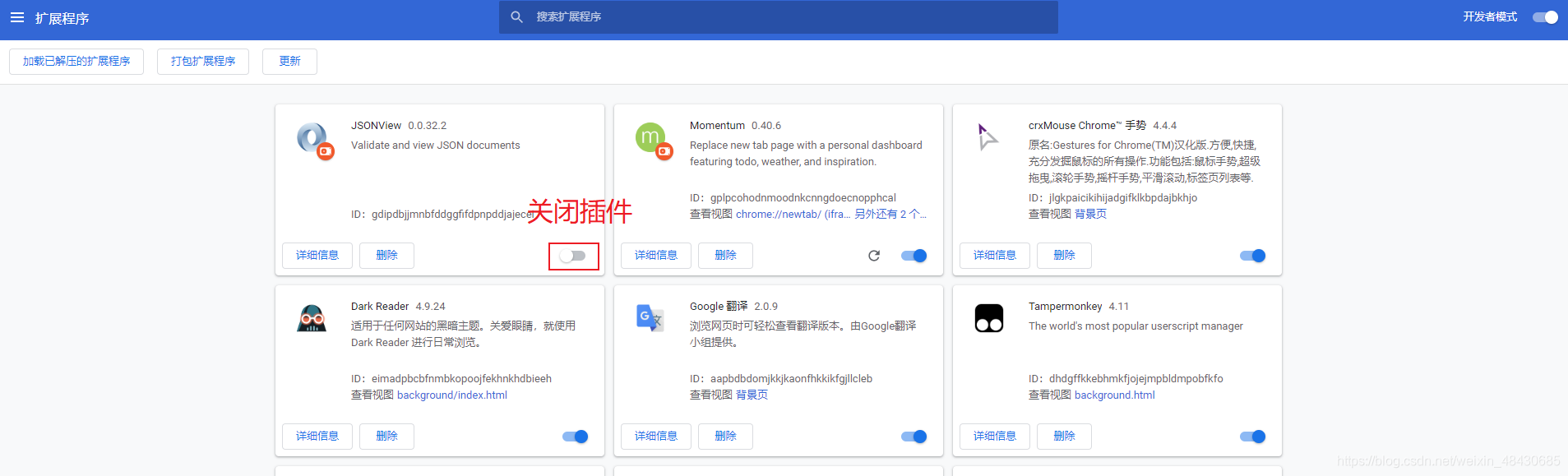The image size is (1568, 476).
Task: Disable the crxMouse extension toggle
Action: tap(1252, 256)
